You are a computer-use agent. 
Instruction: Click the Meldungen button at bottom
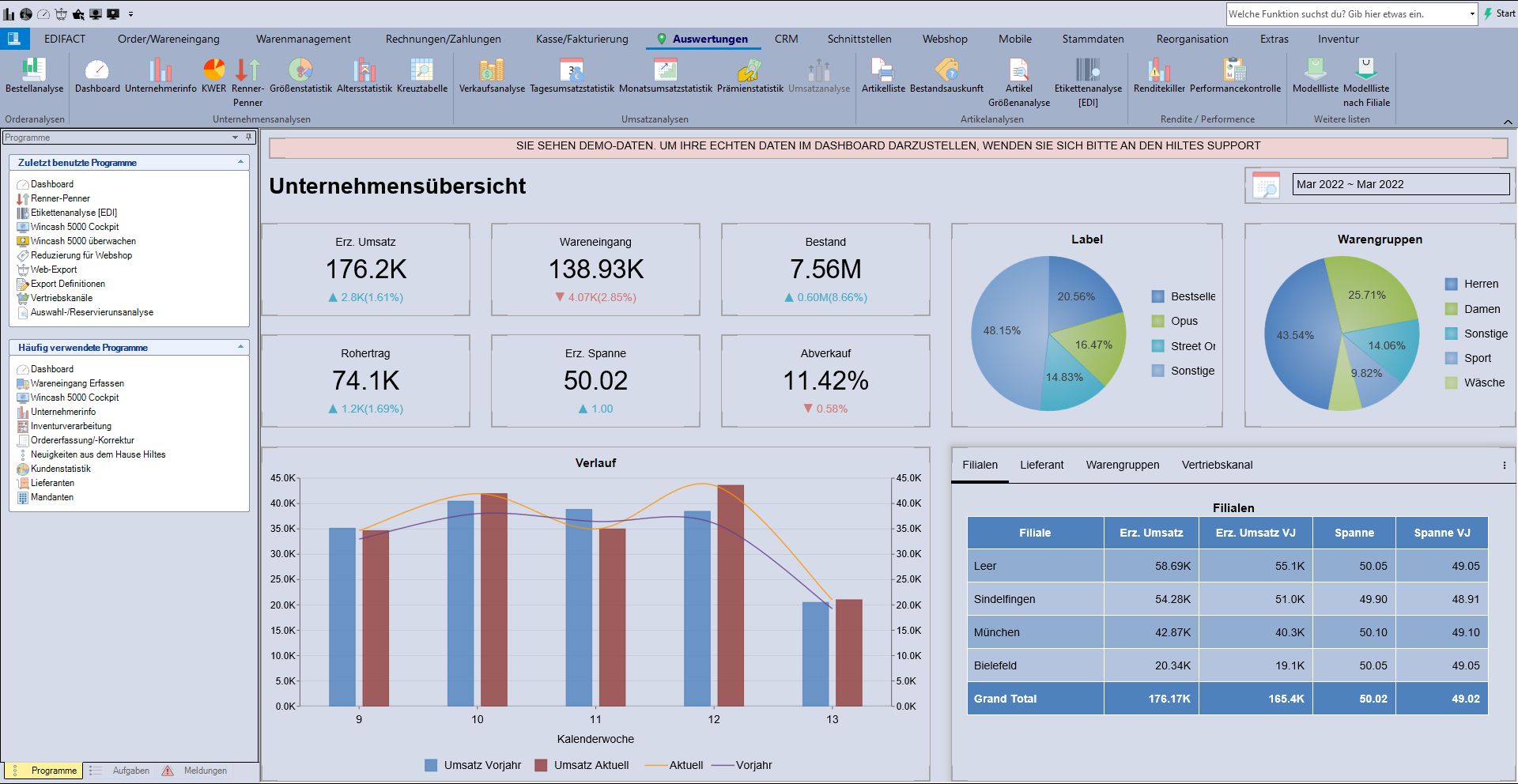pos(205,771)
